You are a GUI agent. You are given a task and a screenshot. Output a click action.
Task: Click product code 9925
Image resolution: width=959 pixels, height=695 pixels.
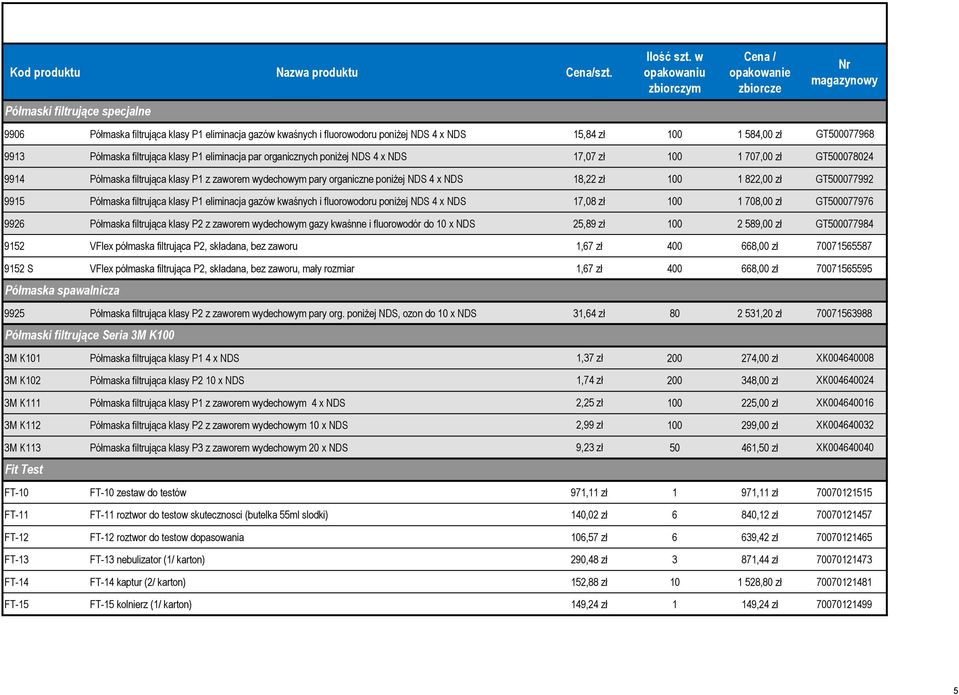click(15, 313)
